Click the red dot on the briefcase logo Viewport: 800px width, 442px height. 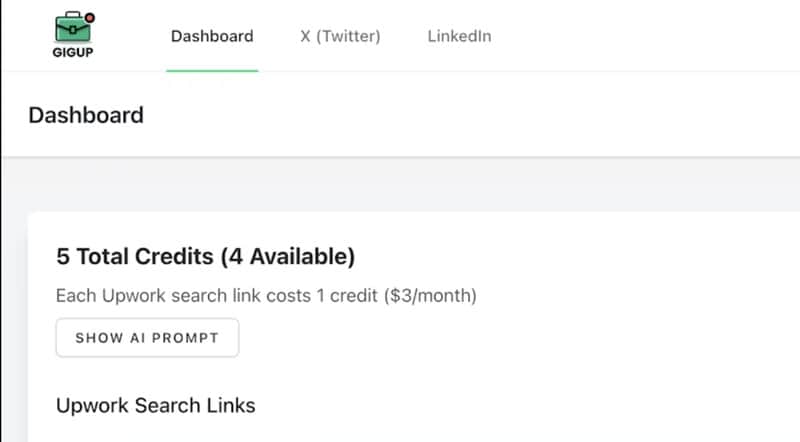(89, 17)
